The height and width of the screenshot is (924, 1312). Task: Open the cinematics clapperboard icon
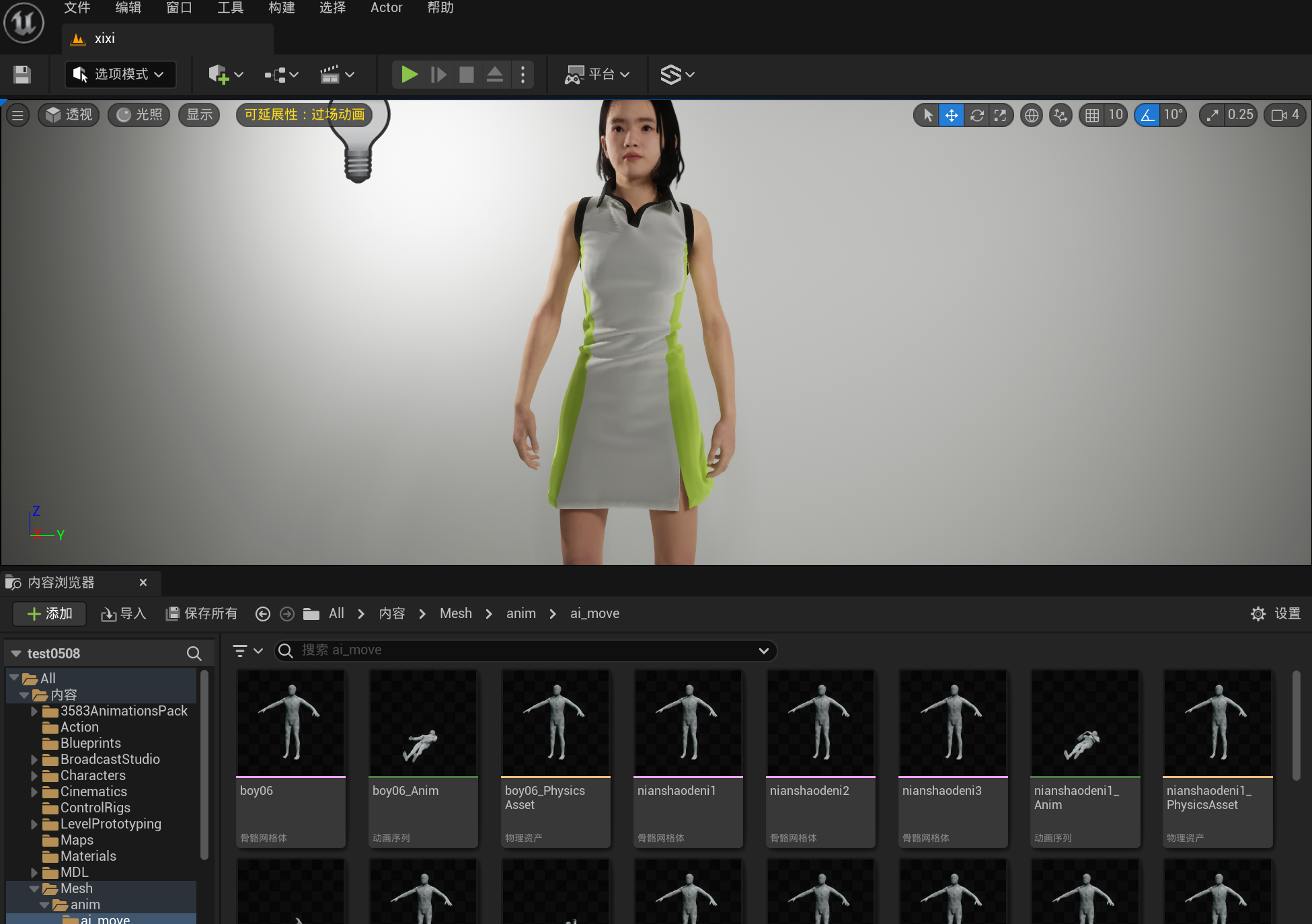click(x=336, y=74)
